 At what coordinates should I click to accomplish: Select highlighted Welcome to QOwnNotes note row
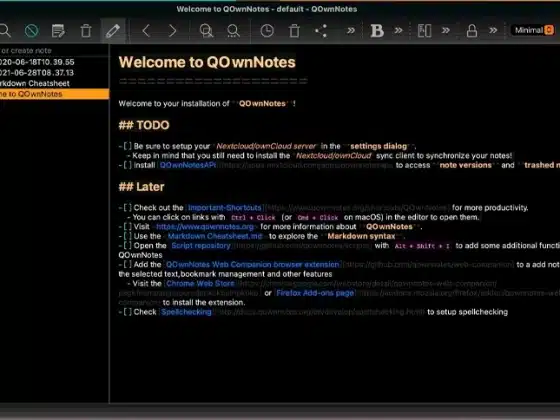[54, 94]
